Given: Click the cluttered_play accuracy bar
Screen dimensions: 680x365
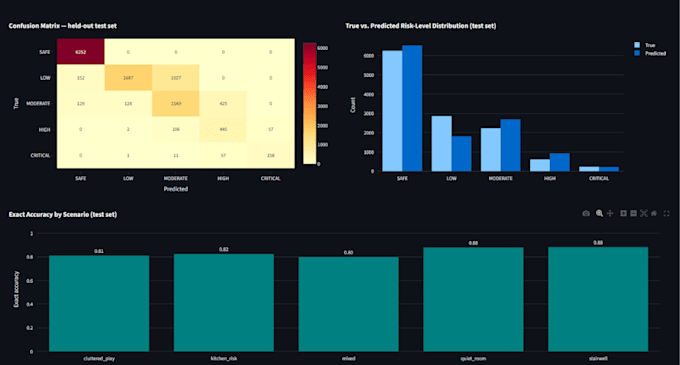Looking at the screenshot, I should click(x=99, y=303).
